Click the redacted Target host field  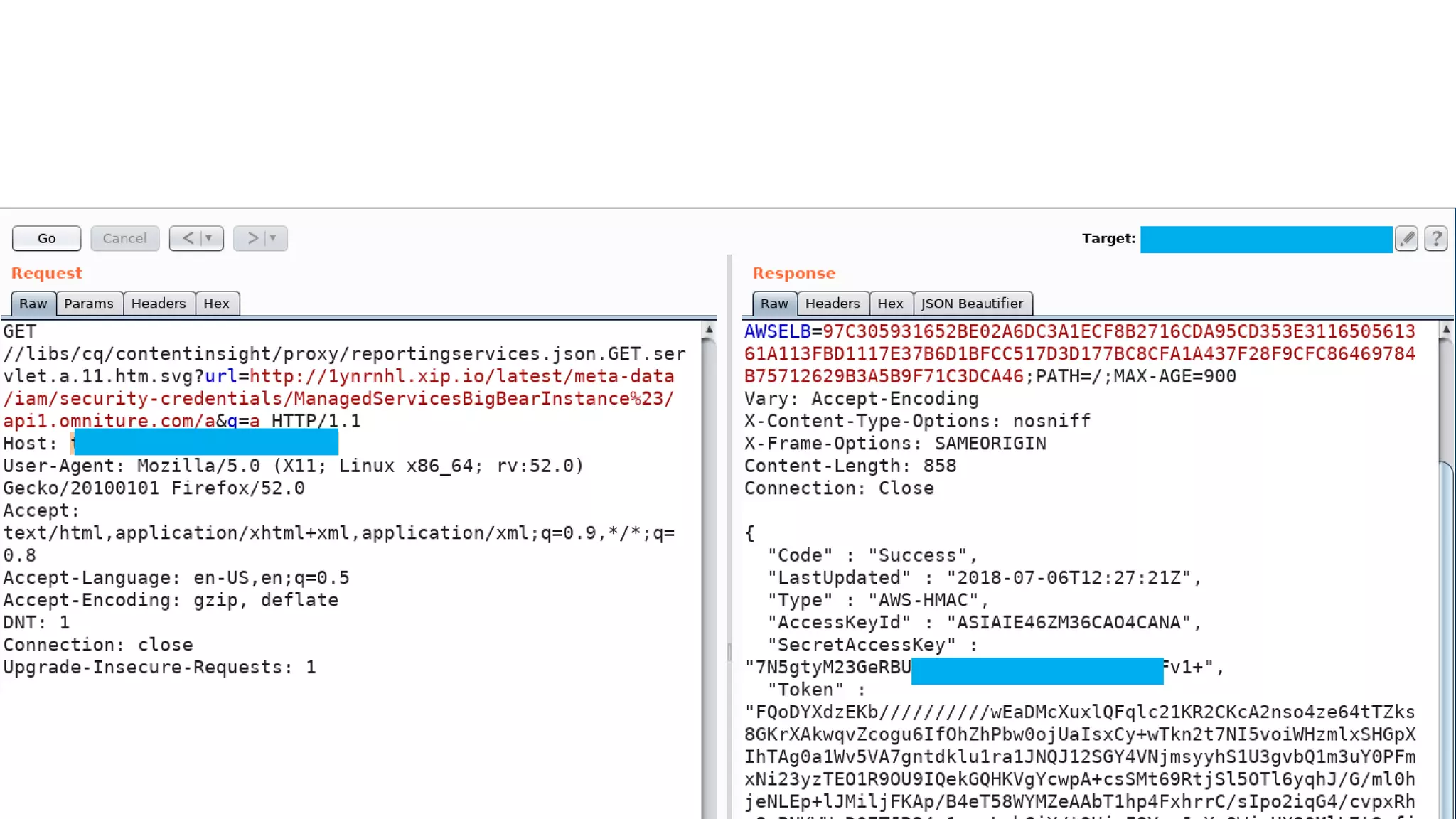(1265, 240)
